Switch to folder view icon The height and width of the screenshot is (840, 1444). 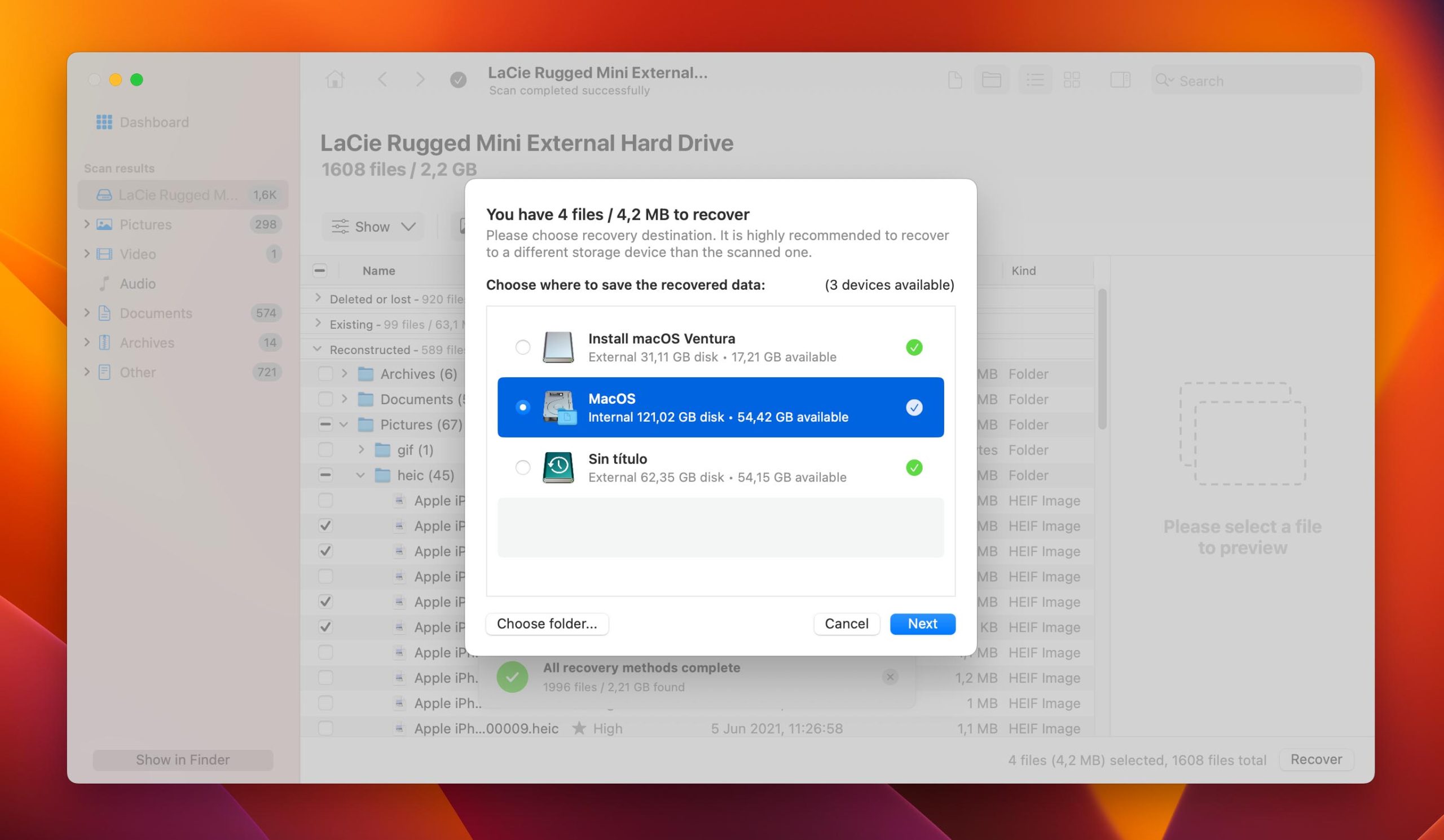[x=991, y=79]
